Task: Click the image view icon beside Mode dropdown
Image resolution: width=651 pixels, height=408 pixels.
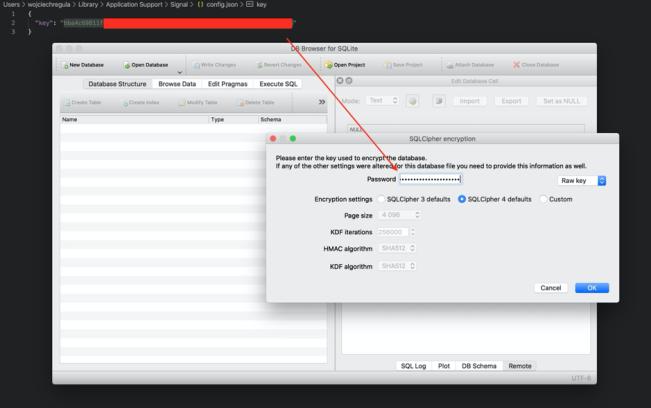Action: (412, 101)
